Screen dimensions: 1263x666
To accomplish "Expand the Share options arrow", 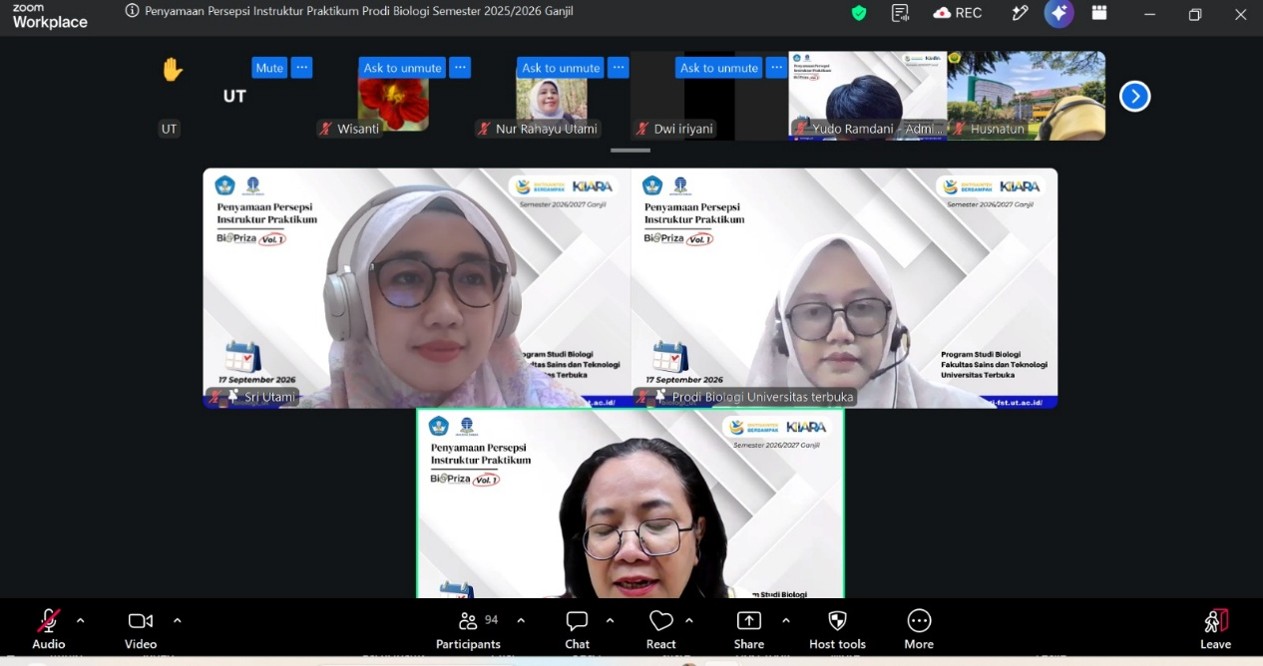I will (785, 621).
